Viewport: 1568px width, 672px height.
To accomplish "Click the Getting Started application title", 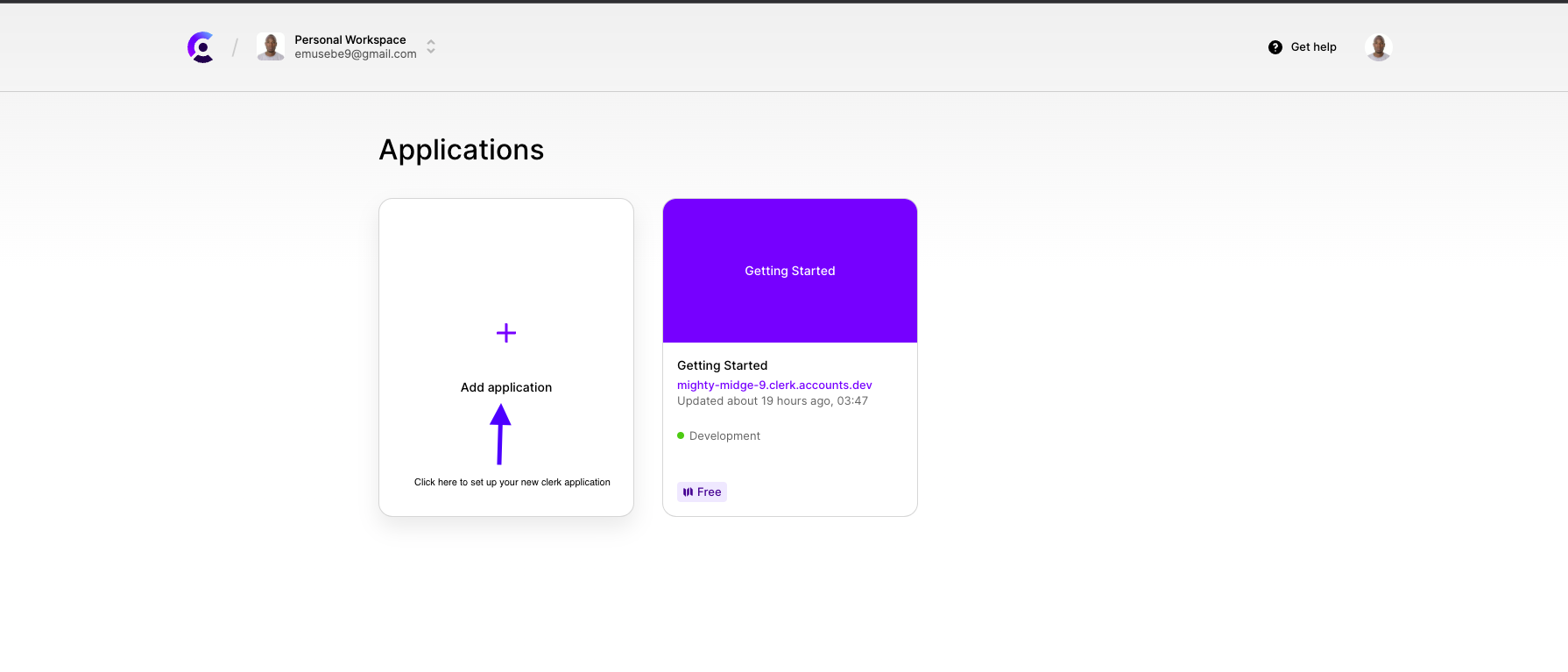I will [723, 365].
